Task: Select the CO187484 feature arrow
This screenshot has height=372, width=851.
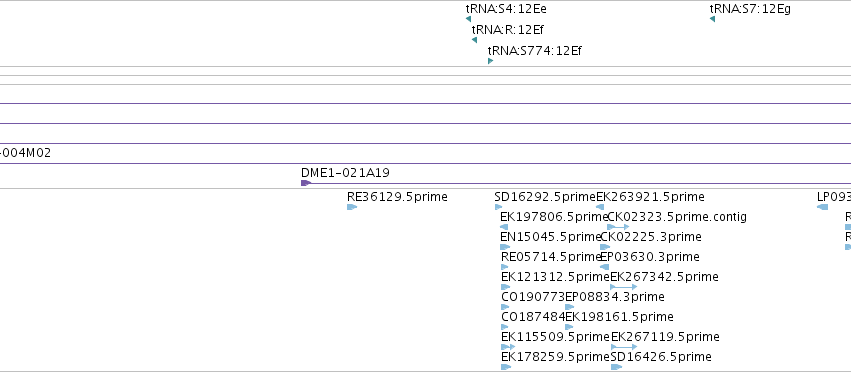Action: 505,327
